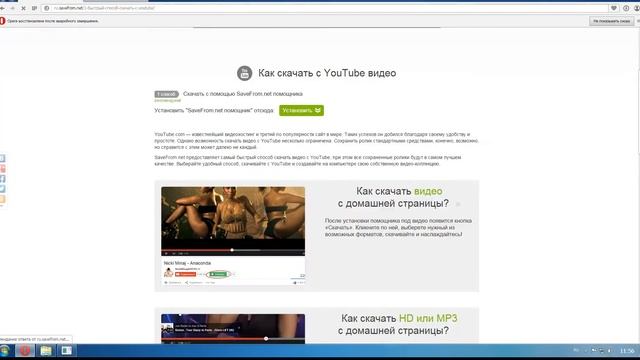Click the Opera logo on the notification bar
Image resolution: width=640 pixels, height=360 pixels.
click(x=2, y=21)
